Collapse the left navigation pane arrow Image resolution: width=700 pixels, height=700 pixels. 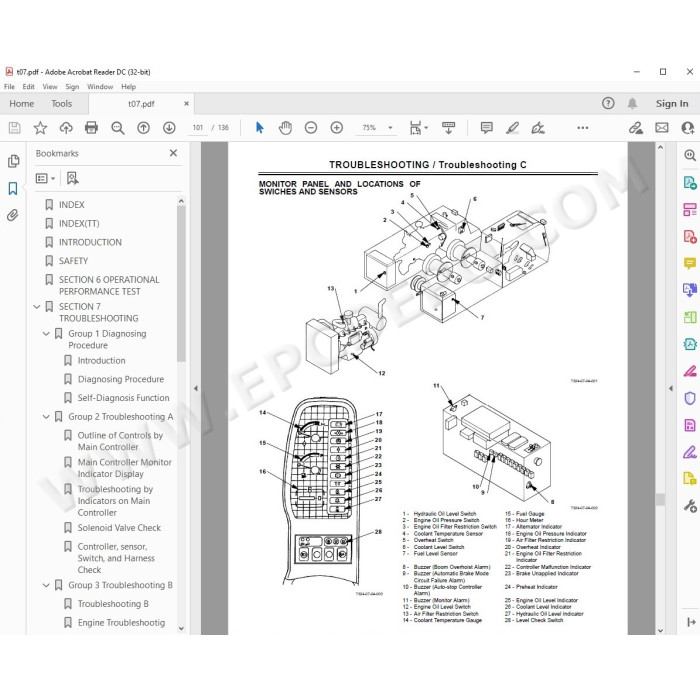pos(196,388)
